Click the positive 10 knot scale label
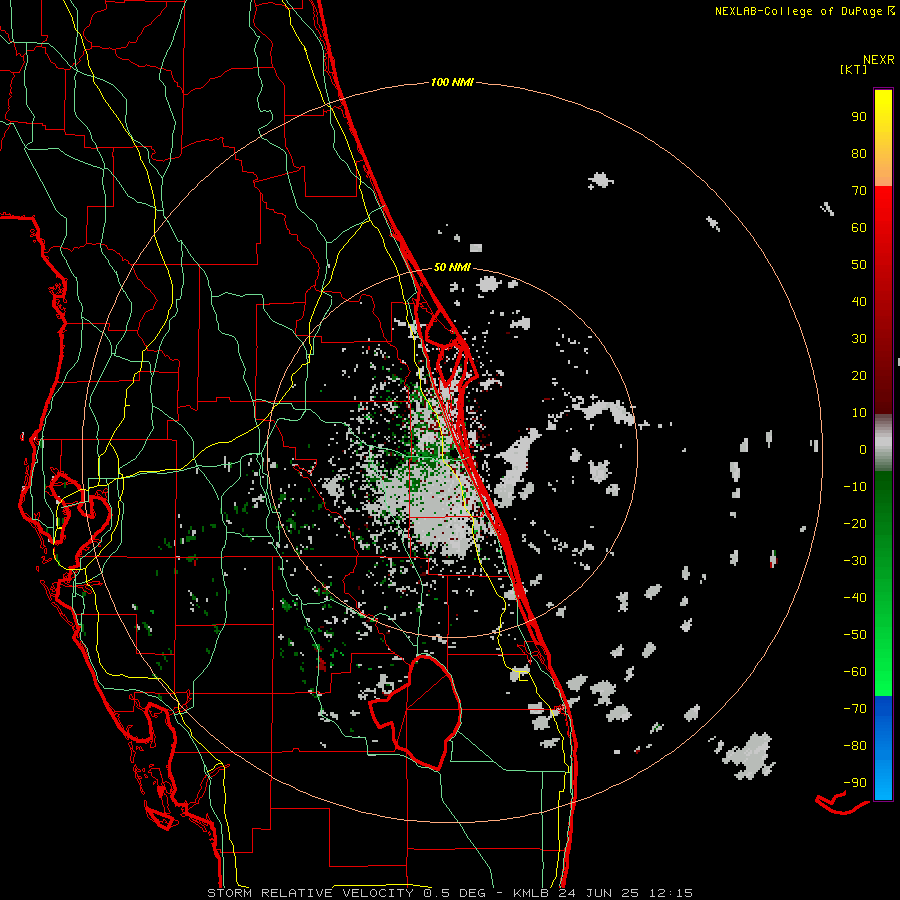The image size is (900, 900). 859,413
